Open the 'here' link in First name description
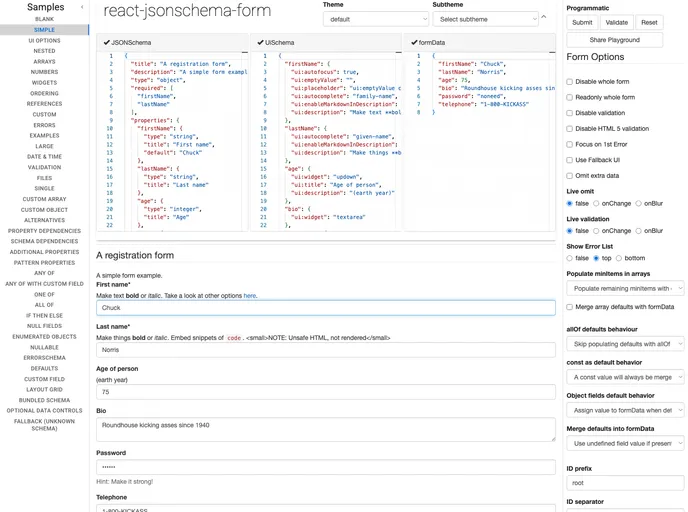 250,296
